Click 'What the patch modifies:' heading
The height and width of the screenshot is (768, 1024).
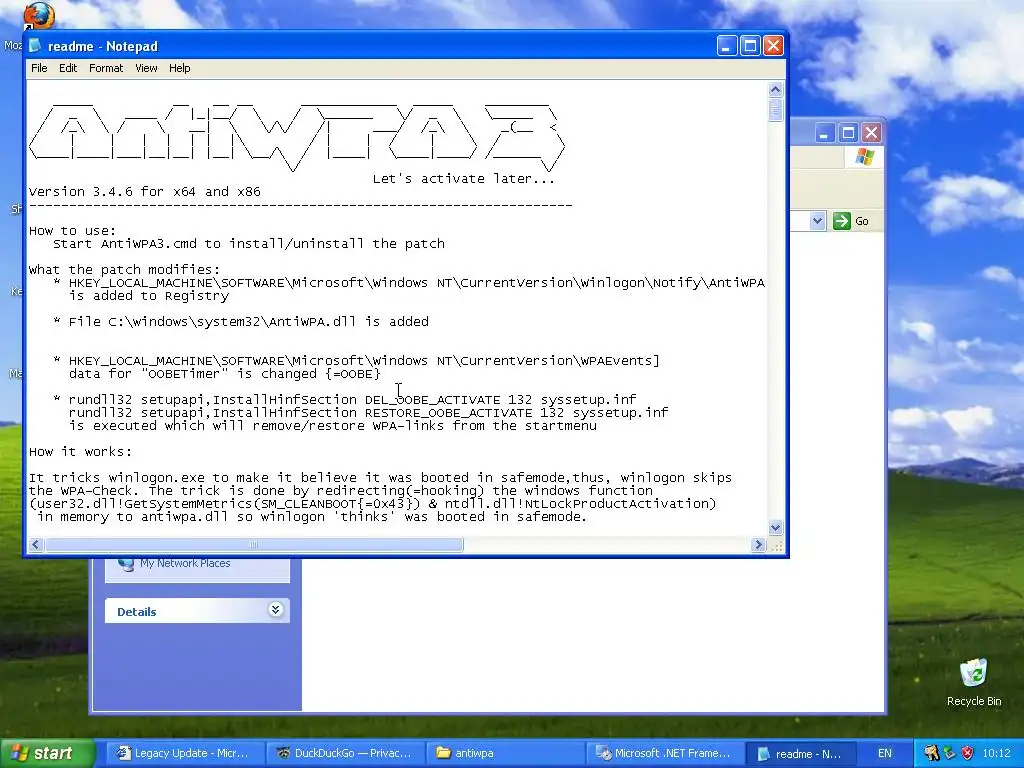125,270
